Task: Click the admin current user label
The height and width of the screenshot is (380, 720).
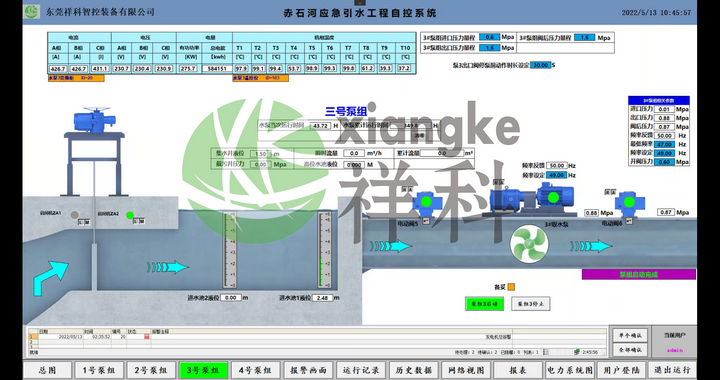Action: [675, 350]
